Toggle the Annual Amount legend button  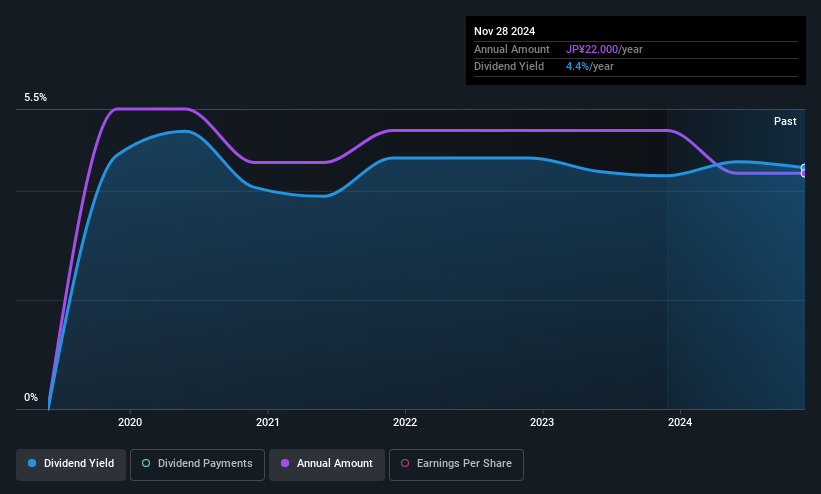(x=327, y=464)
